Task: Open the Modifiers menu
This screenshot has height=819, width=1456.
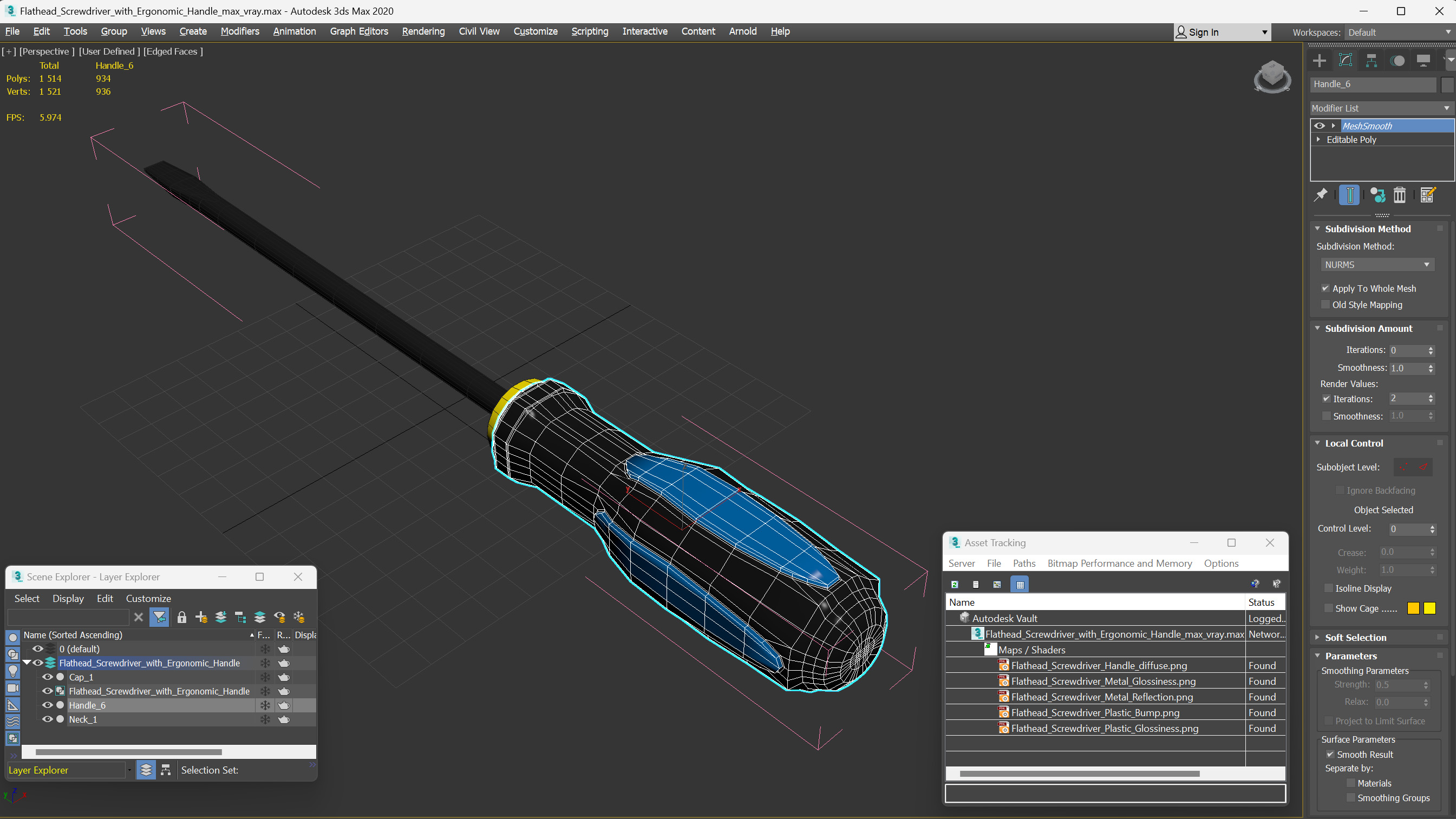Action: click(240, 31)
